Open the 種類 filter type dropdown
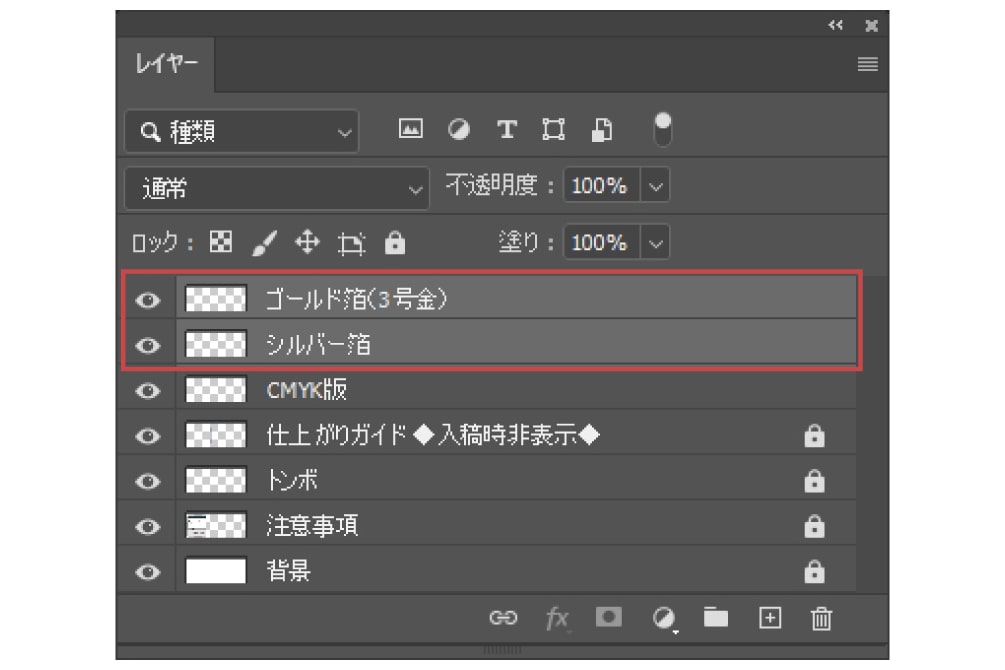Image resolution: width=1005 pixels, height=670 pixels. (241, 131)
